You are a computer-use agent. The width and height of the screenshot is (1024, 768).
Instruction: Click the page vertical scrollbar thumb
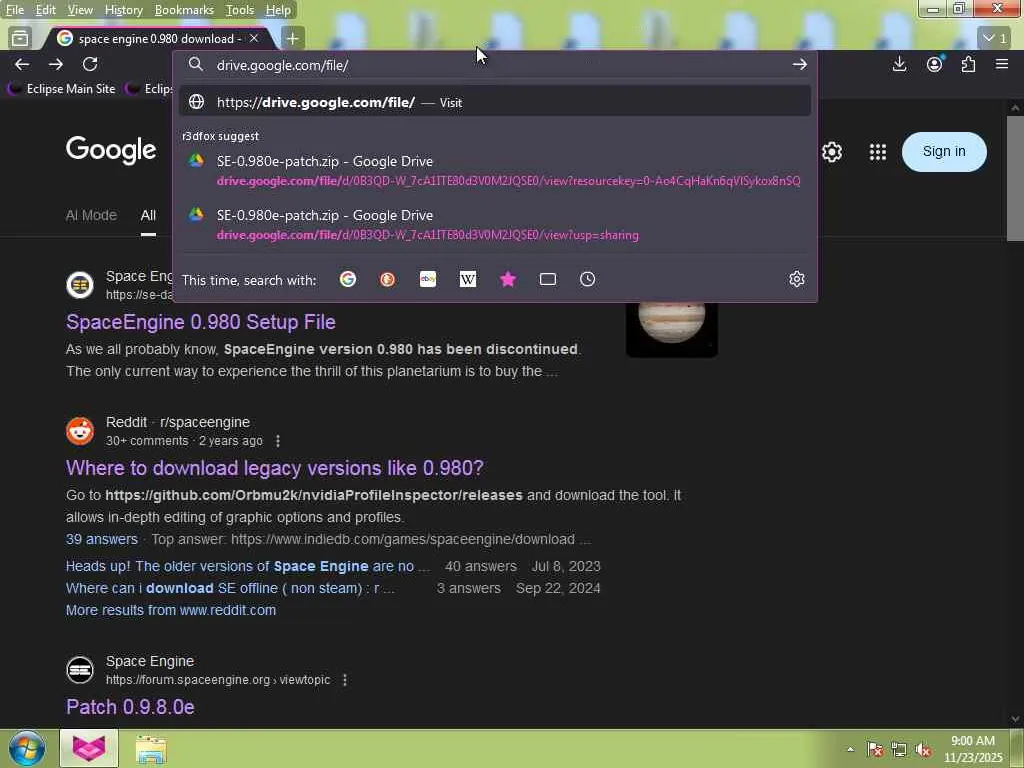[x=1015, y=179]
